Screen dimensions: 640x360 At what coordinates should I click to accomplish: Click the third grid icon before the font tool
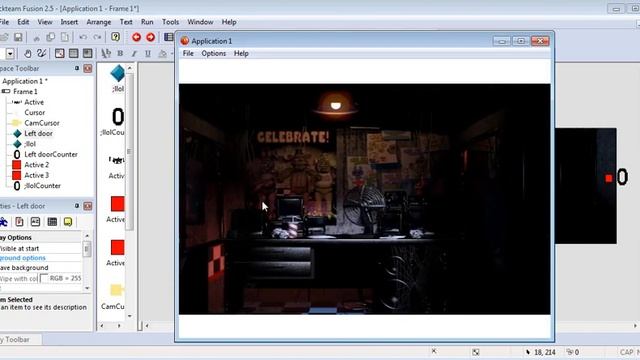tap(87, 53)
